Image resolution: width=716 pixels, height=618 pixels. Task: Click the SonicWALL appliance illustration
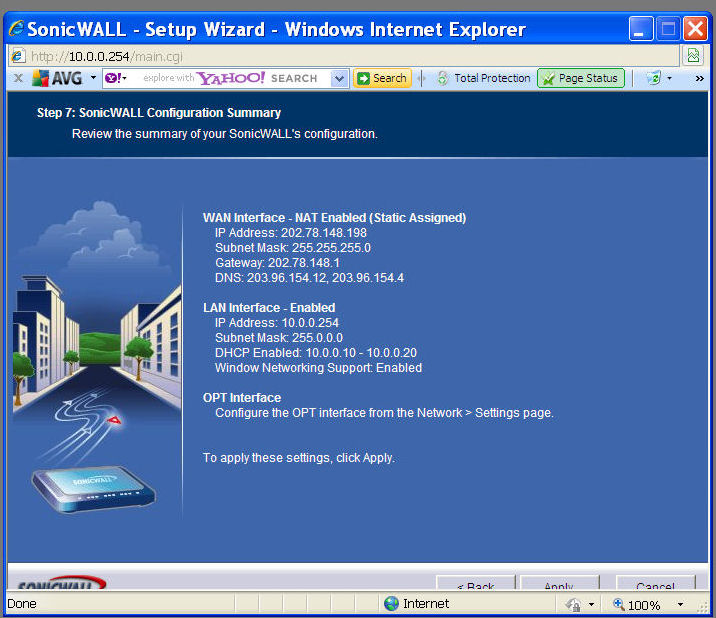point(94,489)
